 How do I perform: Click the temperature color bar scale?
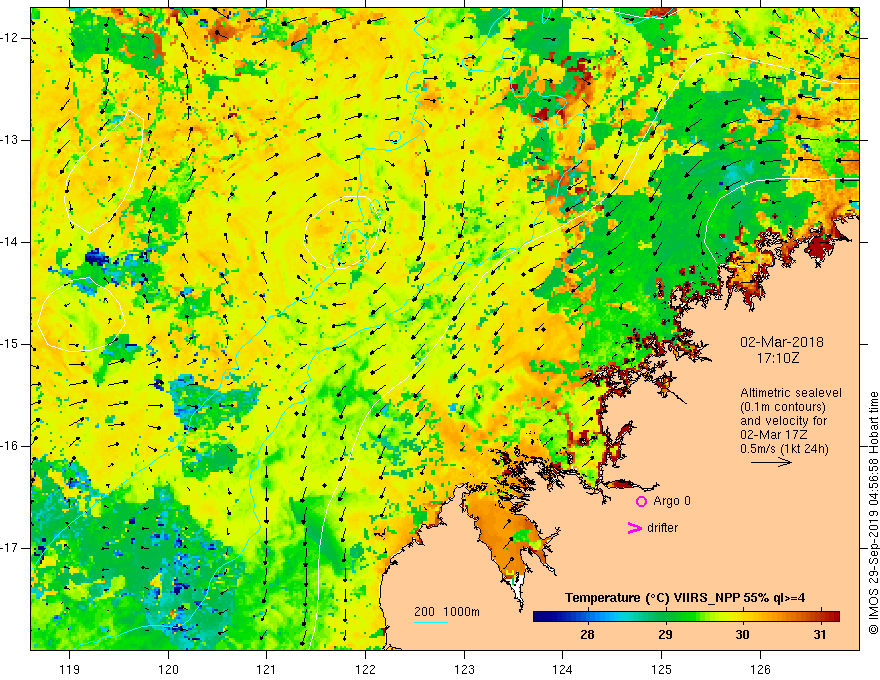(686, 617)
